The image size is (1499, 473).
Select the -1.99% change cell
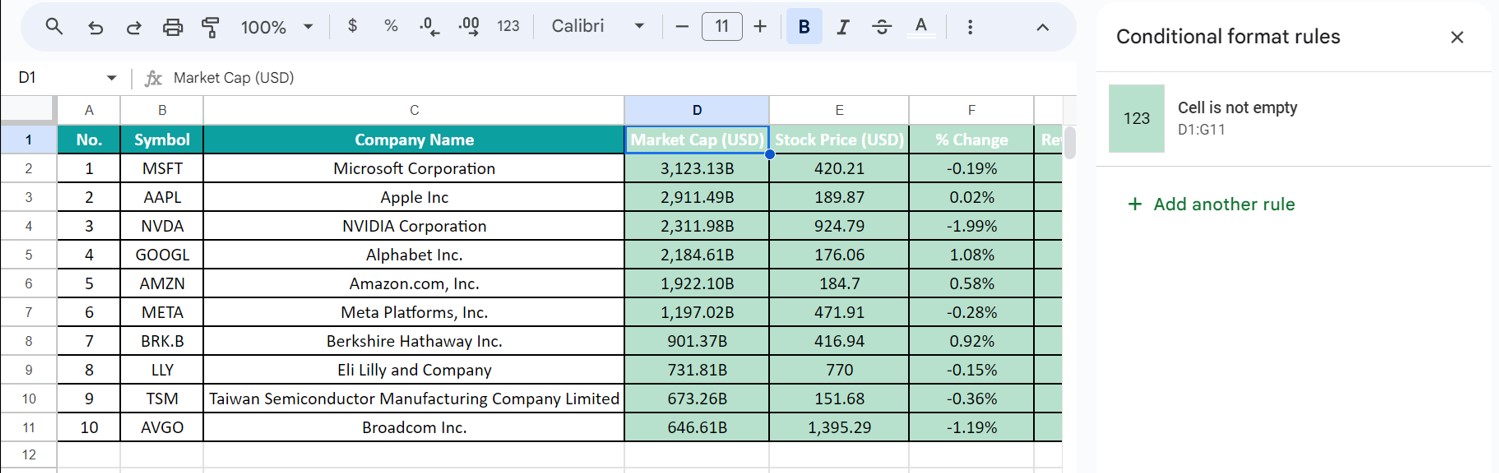click(971, 226)
